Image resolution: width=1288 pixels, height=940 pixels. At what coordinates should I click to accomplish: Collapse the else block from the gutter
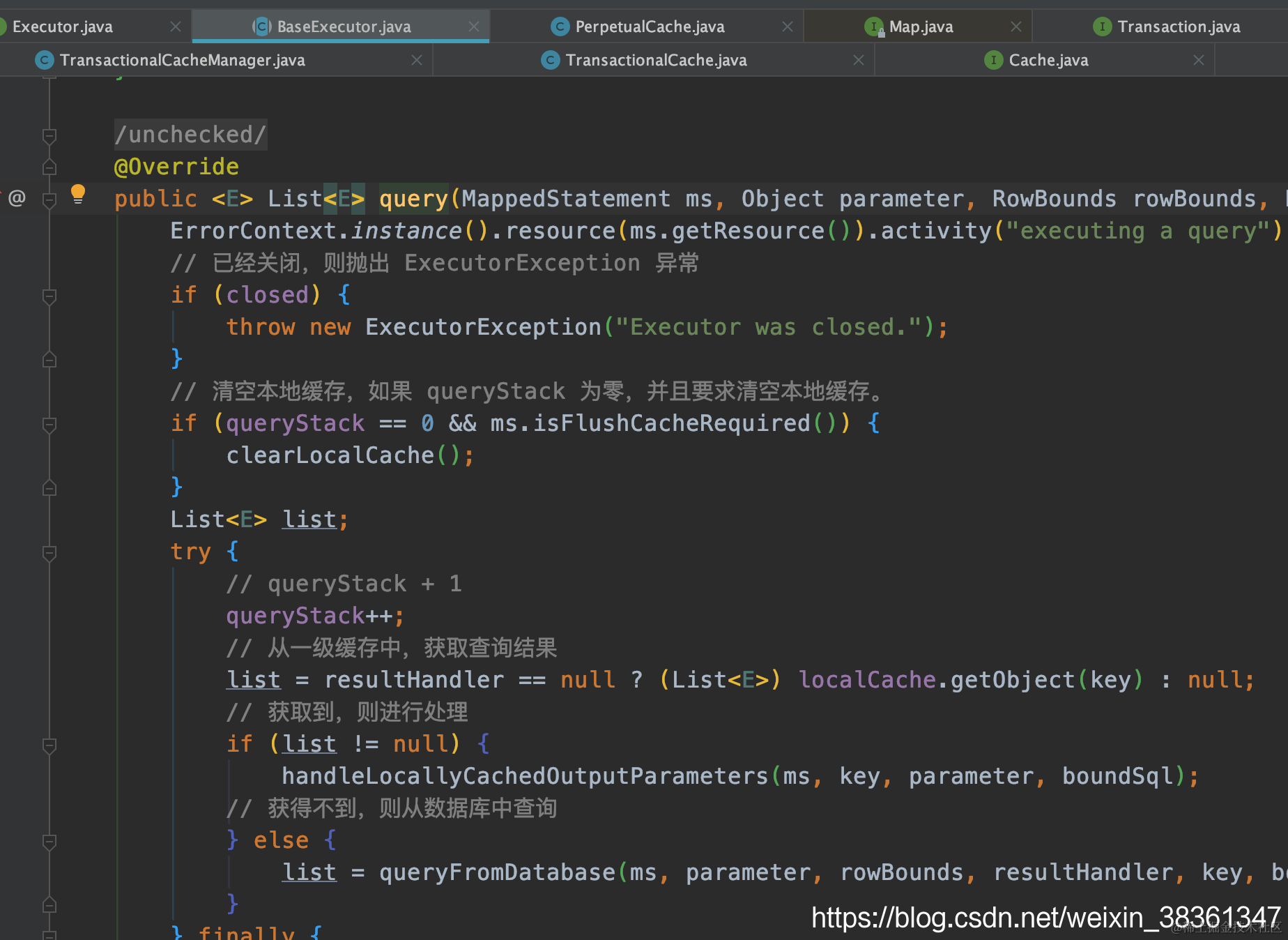(49, 842)
